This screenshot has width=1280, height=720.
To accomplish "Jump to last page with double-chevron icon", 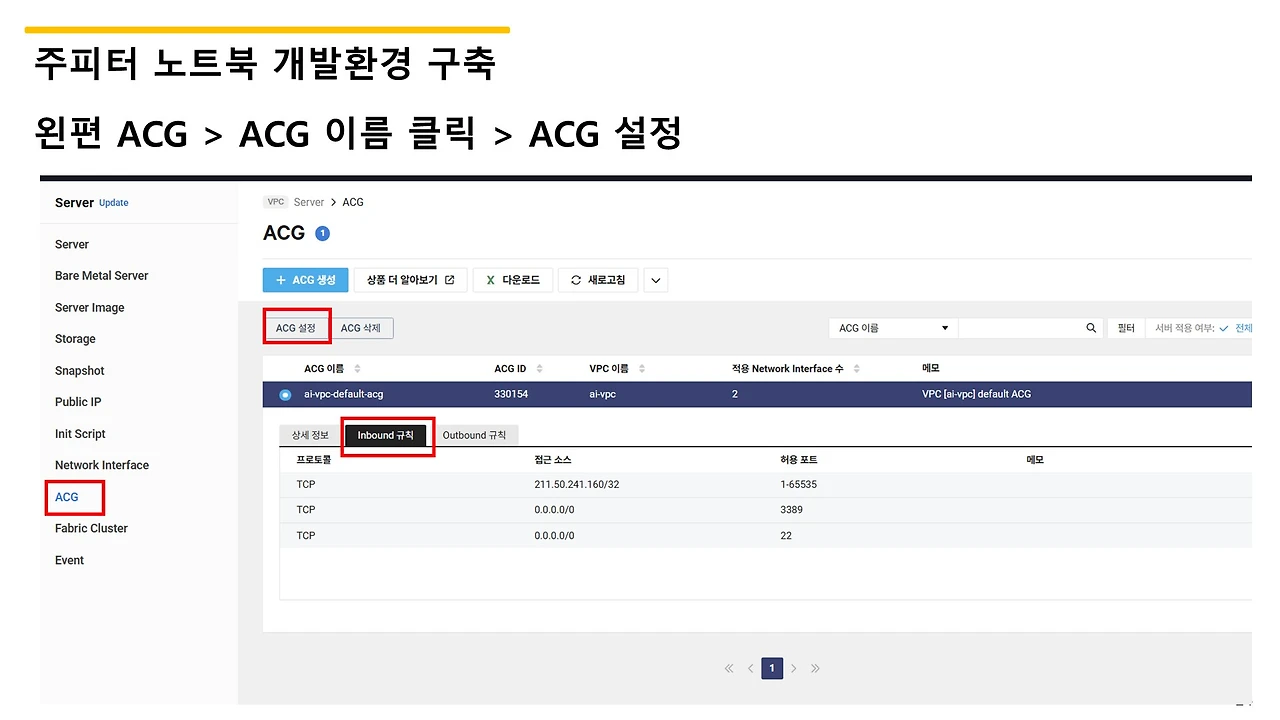I will 815,668.
